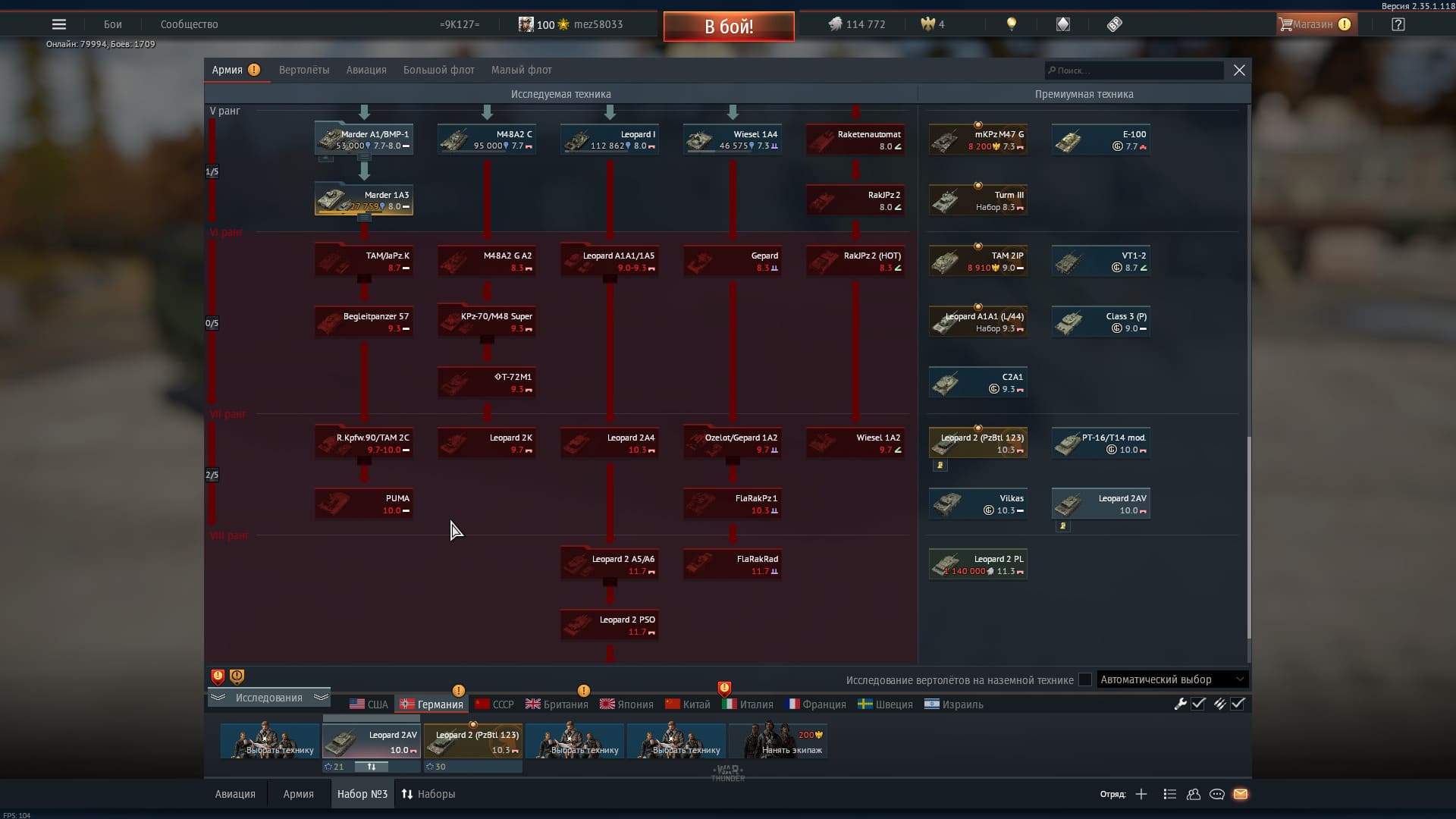The image size is (1456, 819).
Task: Open the Автоматический выбор dropdown
Action: coord(1172,679)
